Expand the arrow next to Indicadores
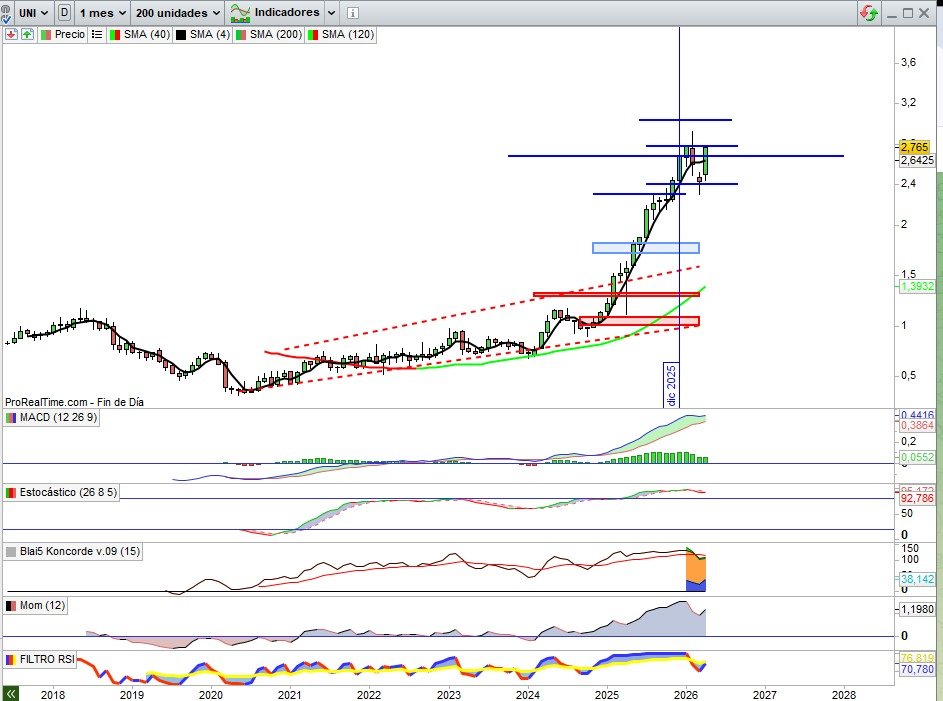 [331, 13]
